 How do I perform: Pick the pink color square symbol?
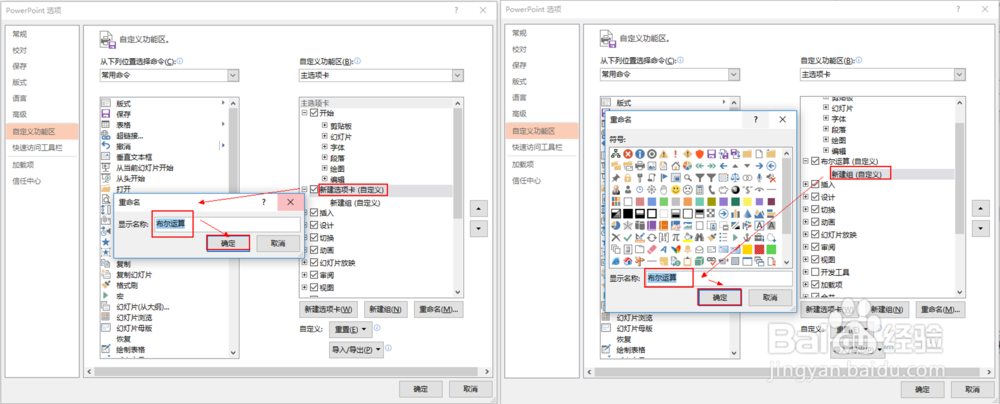(x=640, y=202)
